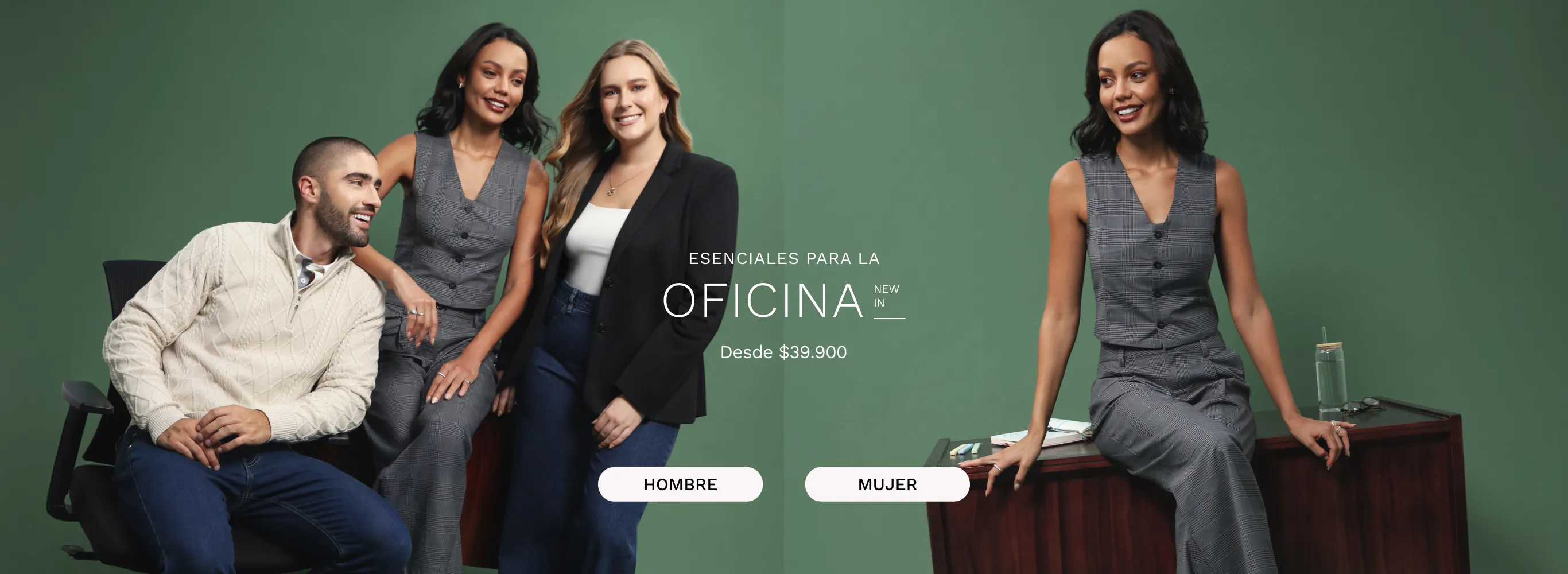Click the open notebook on the desk
1568x574 pixels.
(x=1042, y=433)
